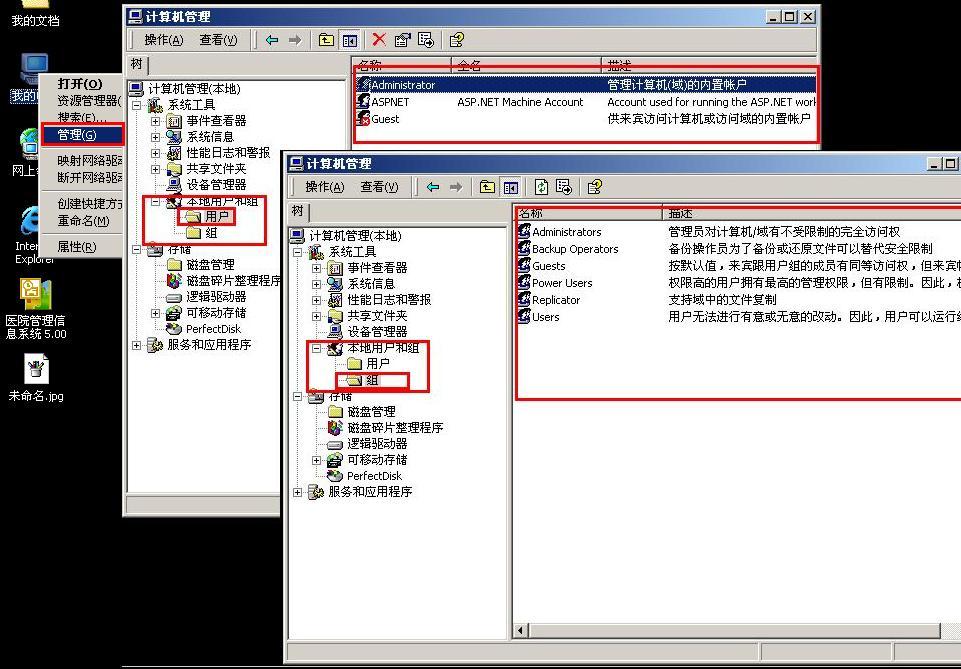
Task: Select the 未命名.jpg desktop file icon
Action: (x=36, y=380)
